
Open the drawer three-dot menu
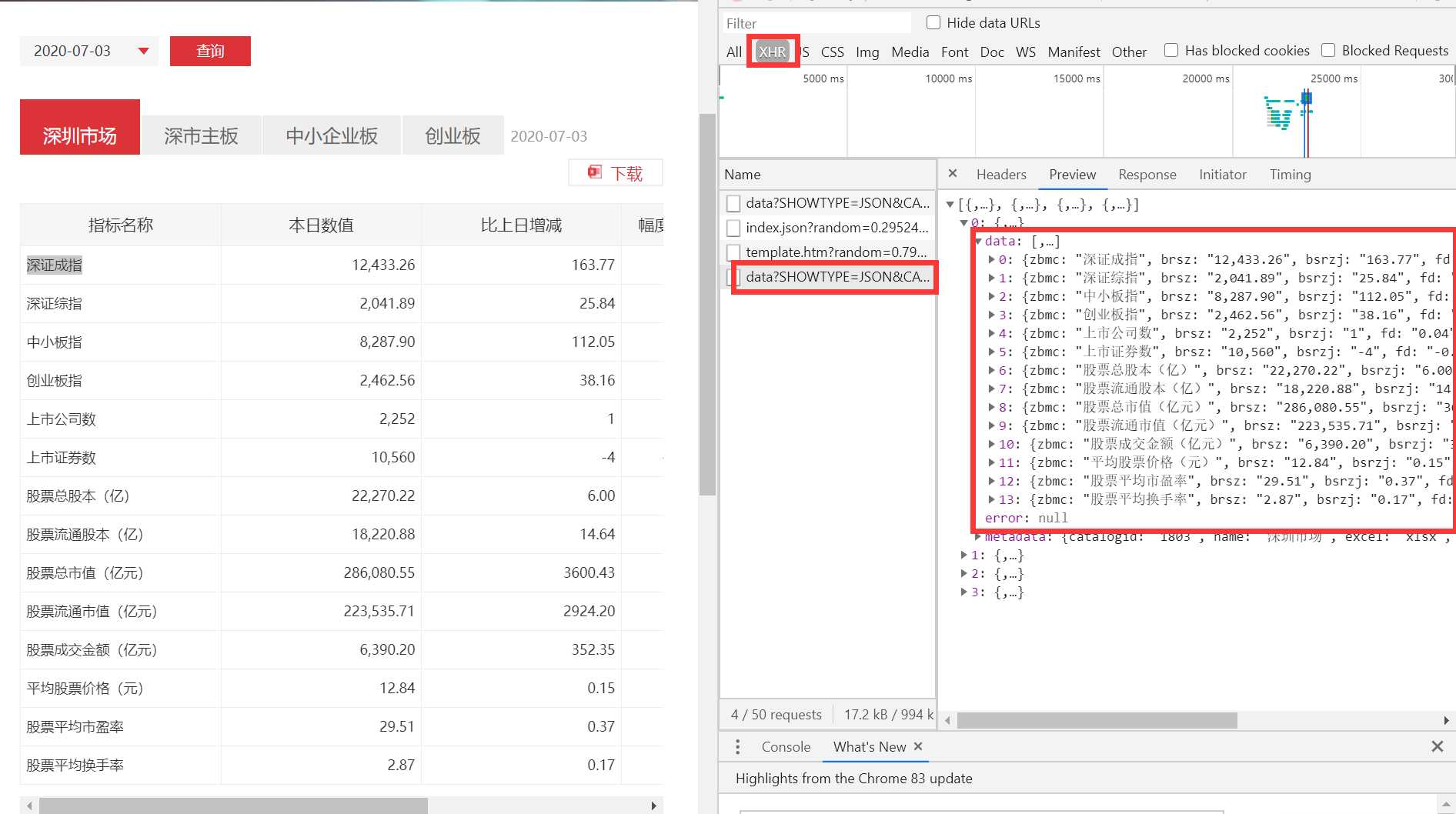pos(737,747)
